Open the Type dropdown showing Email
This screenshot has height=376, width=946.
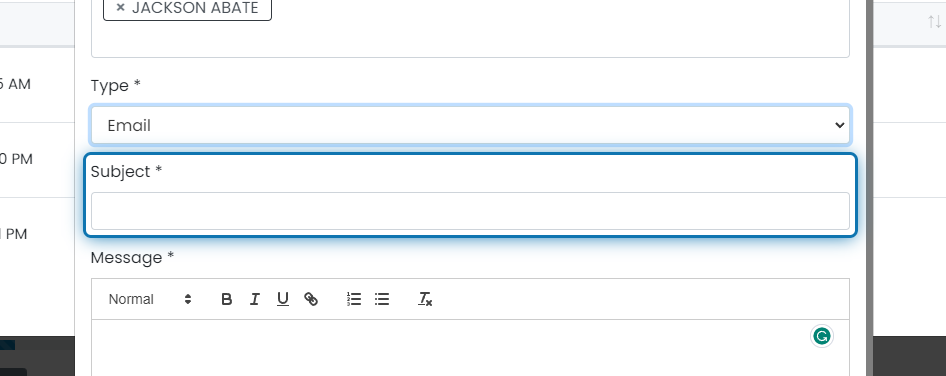coord(470,126)
